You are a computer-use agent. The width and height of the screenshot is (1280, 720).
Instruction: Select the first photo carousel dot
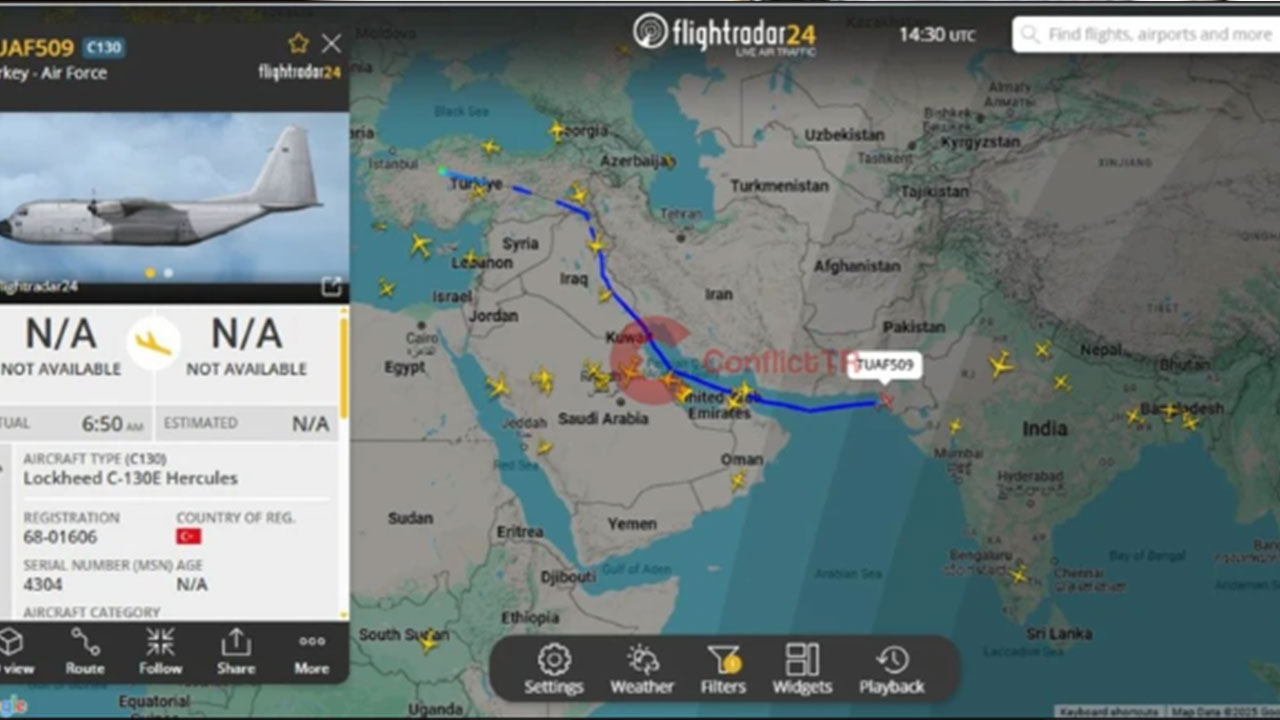(x=150, y=272)
